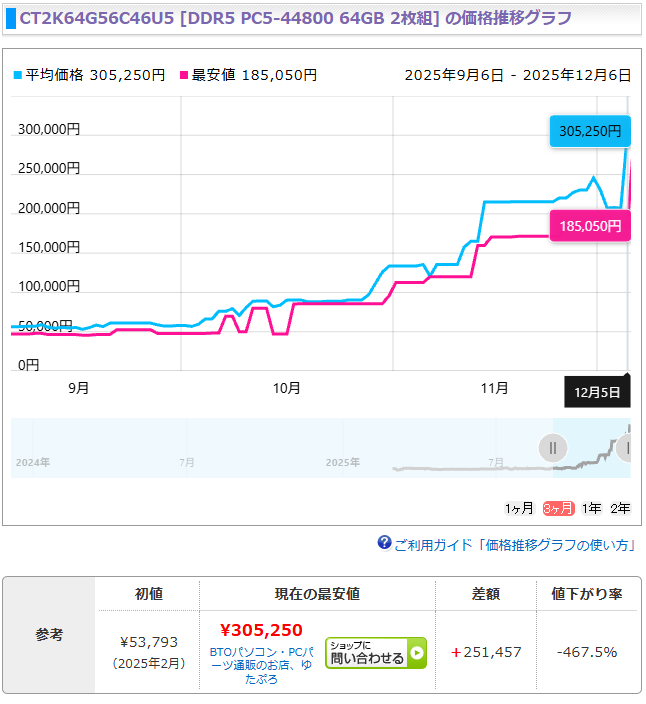Switch the graph to 1年 range
Screen dimensions: 646x704
tap(591, 508)
